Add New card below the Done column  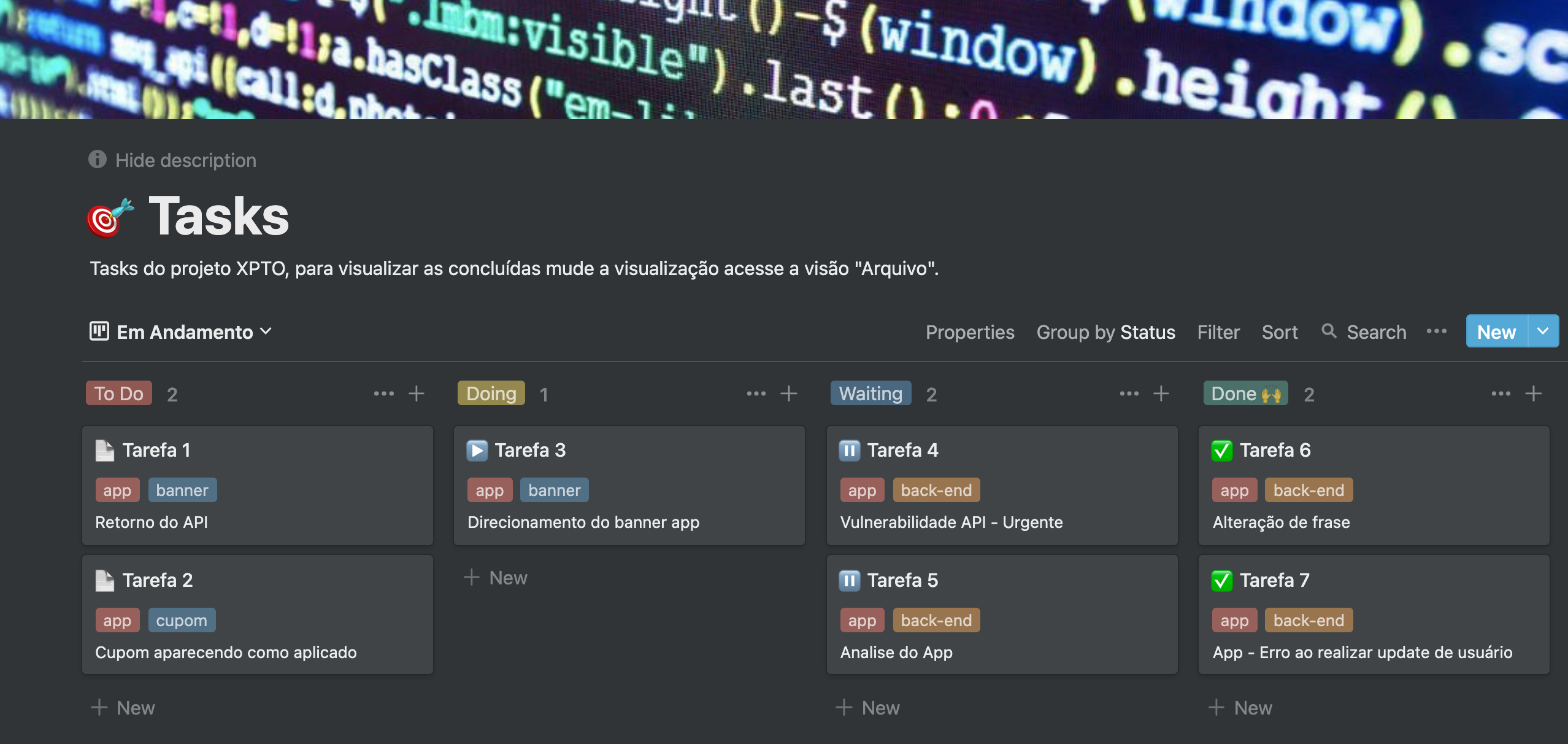(1240, 708)
